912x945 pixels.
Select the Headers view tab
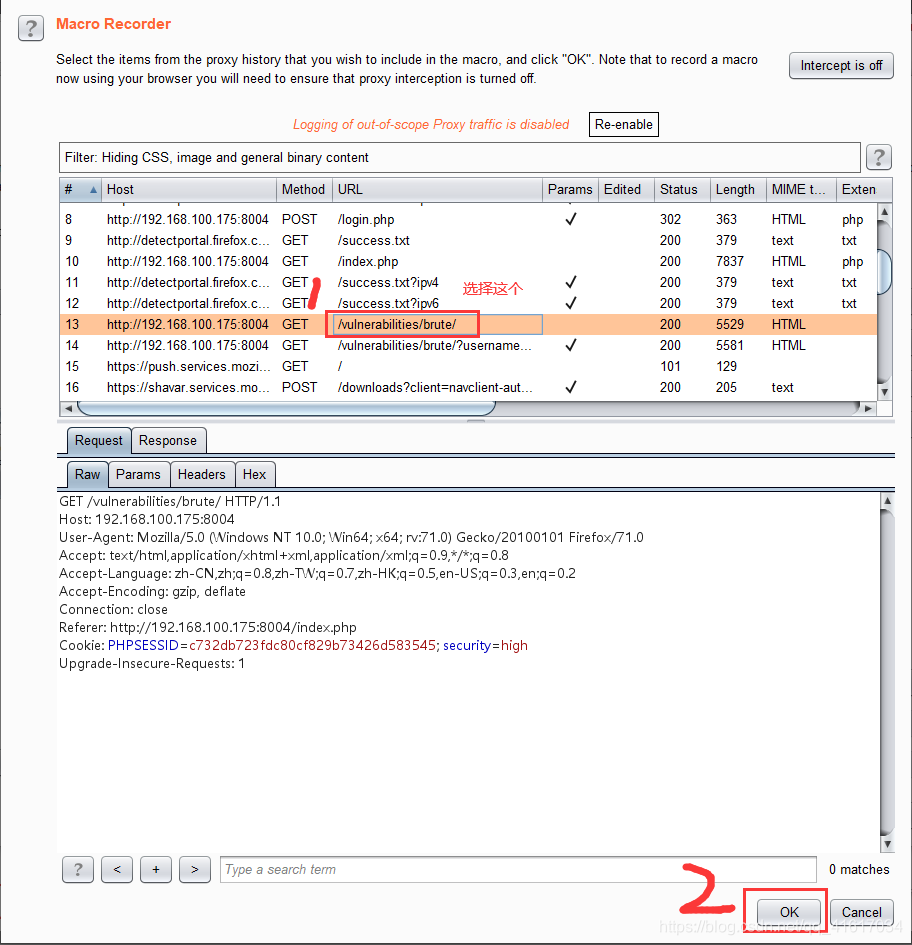201,474
